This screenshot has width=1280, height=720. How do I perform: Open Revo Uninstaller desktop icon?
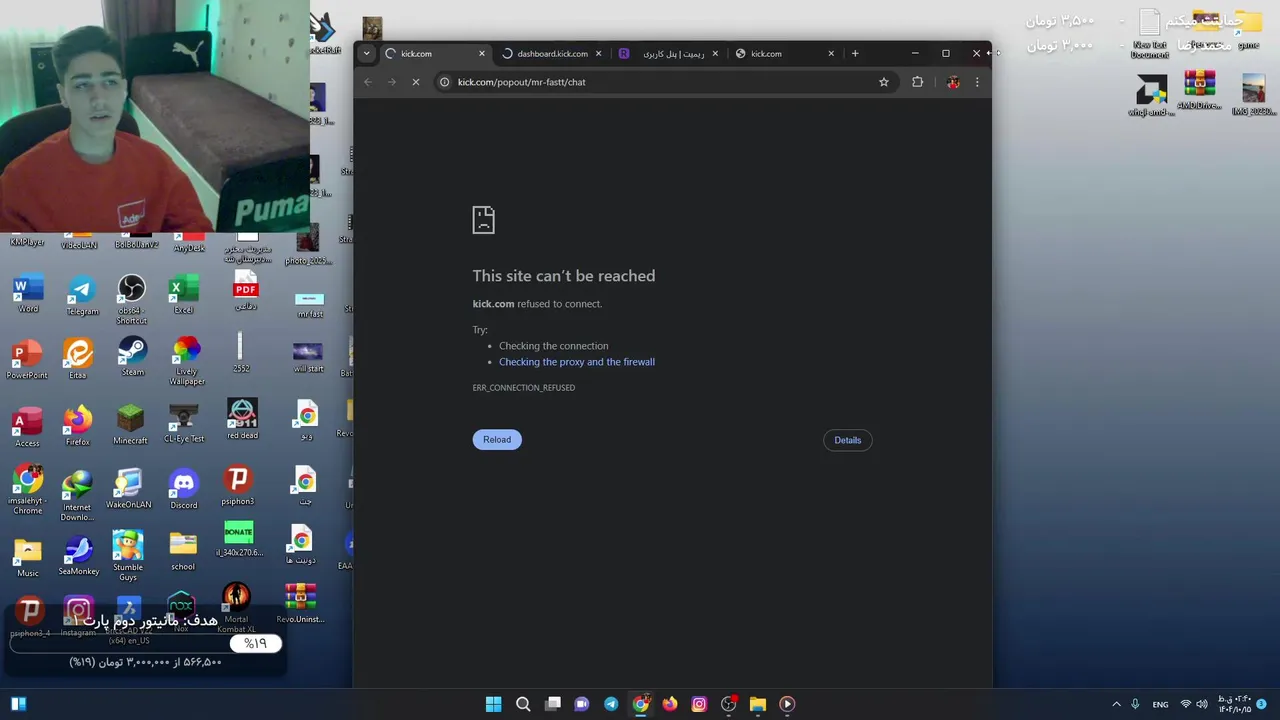pos(300,605)
